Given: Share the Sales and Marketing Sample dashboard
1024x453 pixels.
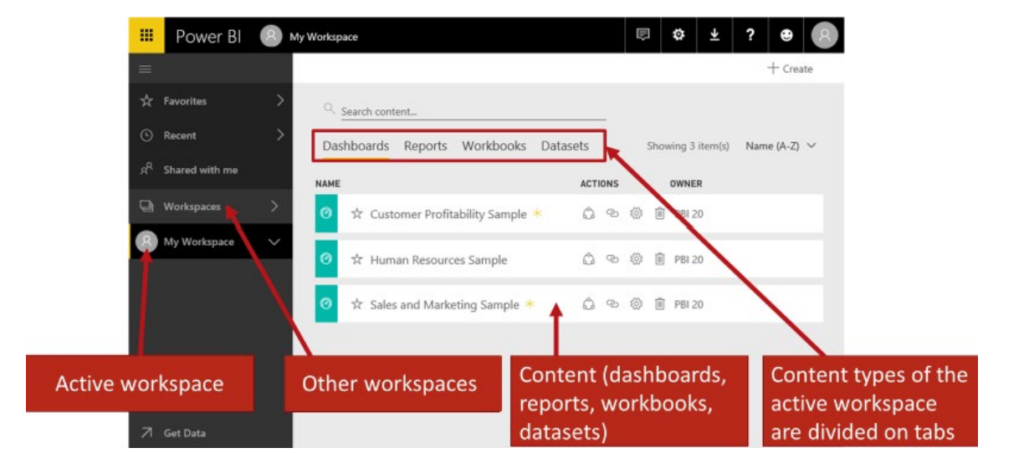Looking at the screenshot, I should (588, 304).
